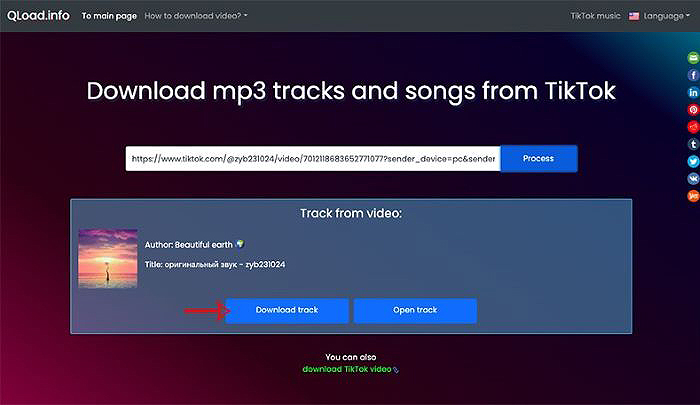Share page on Tumblr
Screen dimensions: 700x405
point(693,144)
